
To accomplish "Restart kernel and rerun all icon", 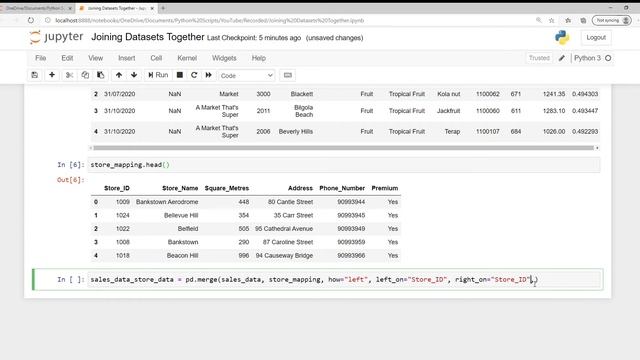I will (x=209, y=75).
